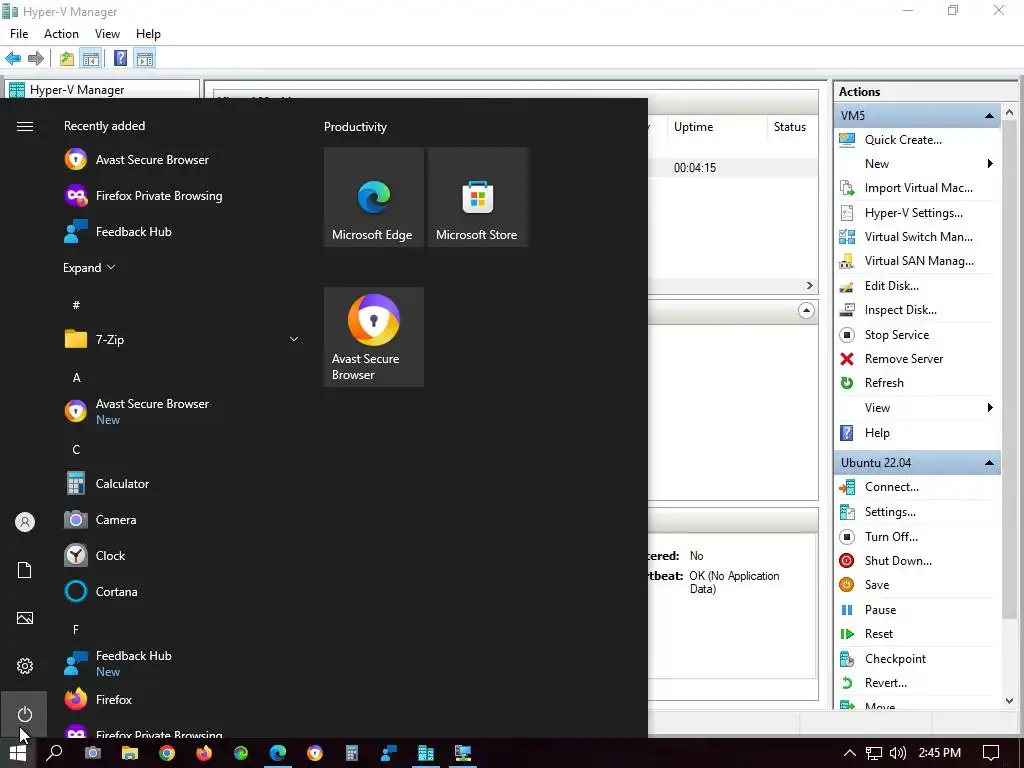
Task: Open the Action menu
Action: point(61,34)
